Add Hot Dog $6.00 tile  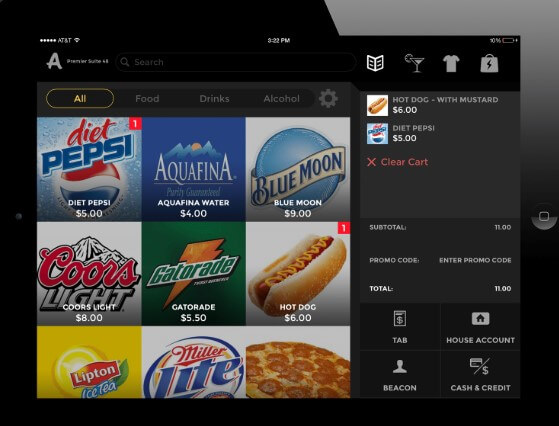(x=298, y=273)
